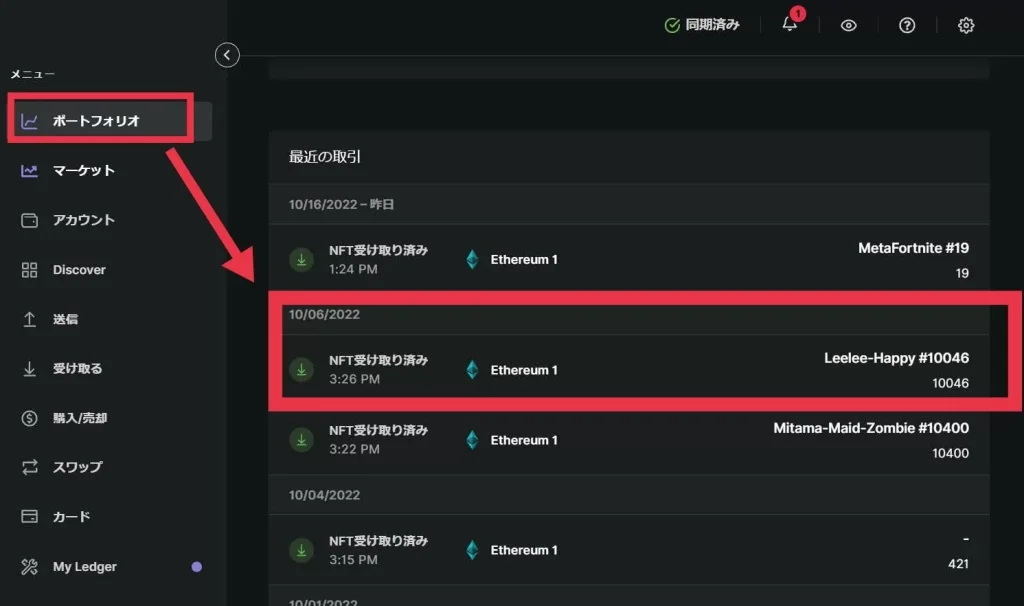Open the MetaFortnite #19 transaction row

point(629,259)
